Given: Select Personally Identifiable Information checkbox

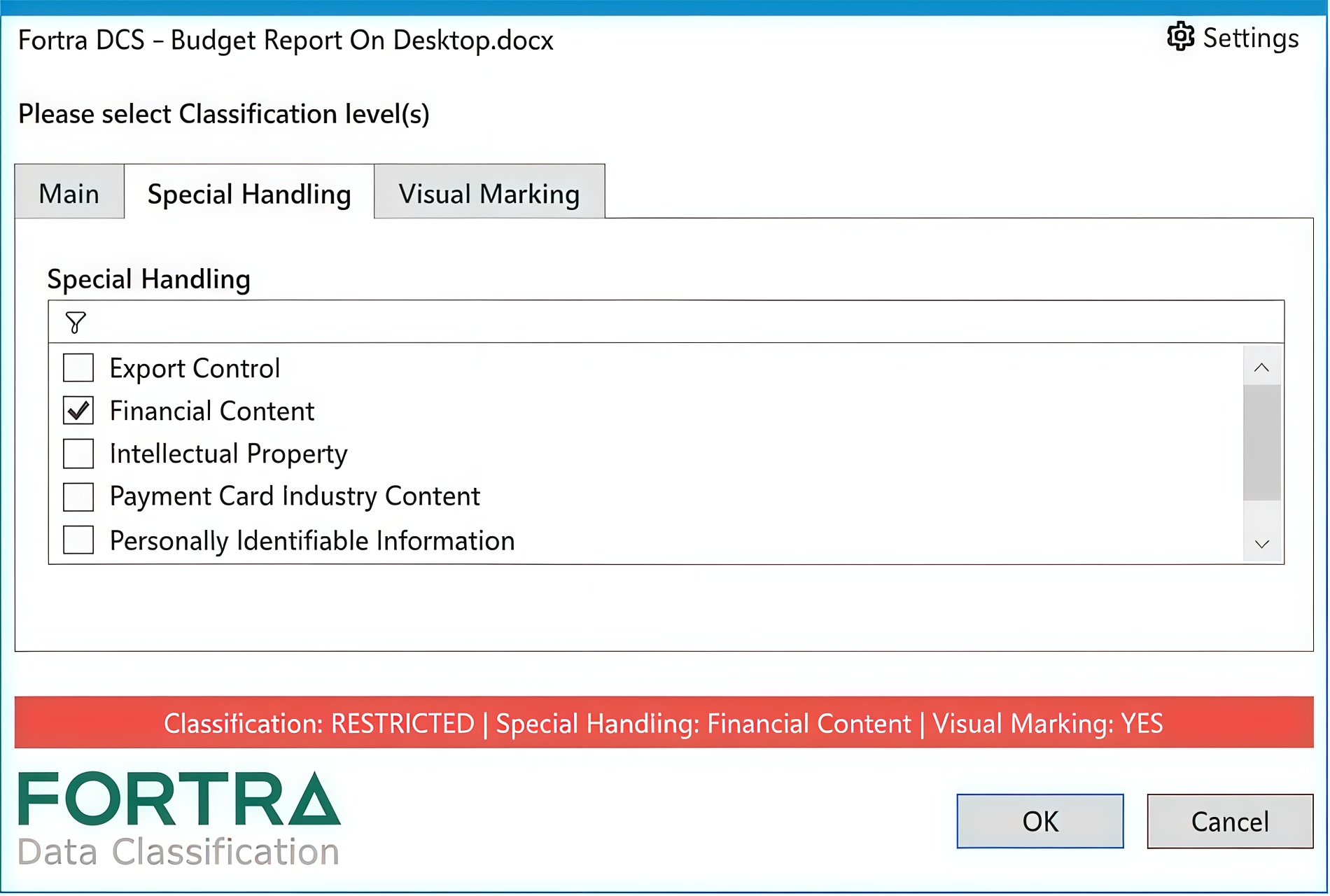Looking at the screenshot, I should (78, 540).
